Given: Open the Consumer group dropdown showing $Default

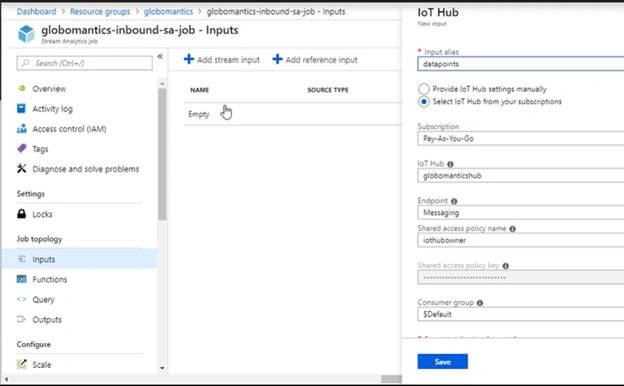Looking at the screenshot, I should [x=521, y=314].
